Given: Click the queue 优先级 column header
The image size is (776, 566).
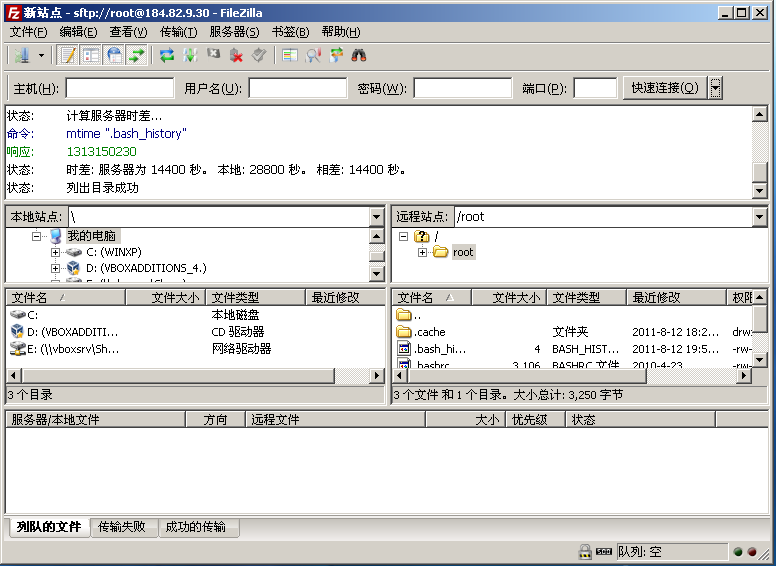Looking at the screenshot, I should click(535, 420).
